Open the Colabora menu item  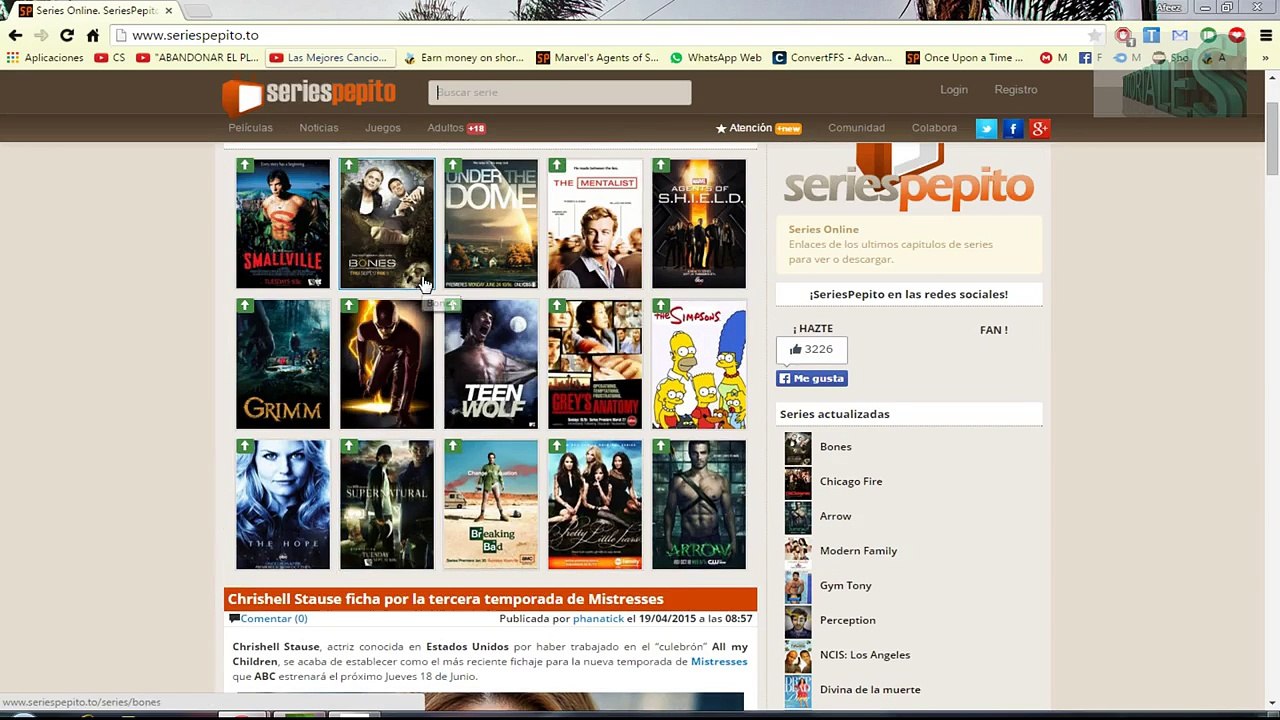[x=934, y=128]
